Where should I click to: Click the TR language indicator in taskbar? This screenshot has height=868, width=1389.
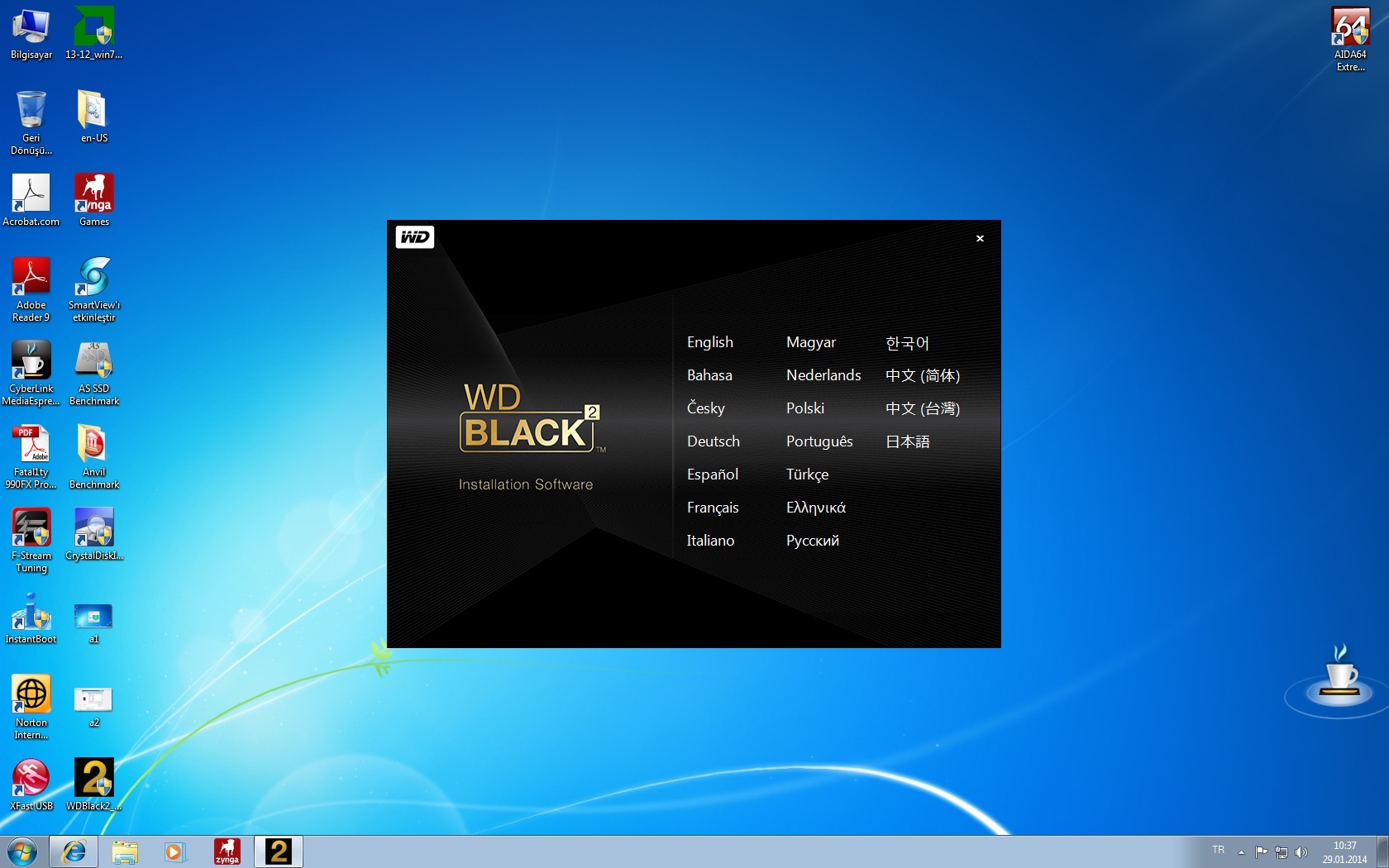click(x=1218, y=850)
